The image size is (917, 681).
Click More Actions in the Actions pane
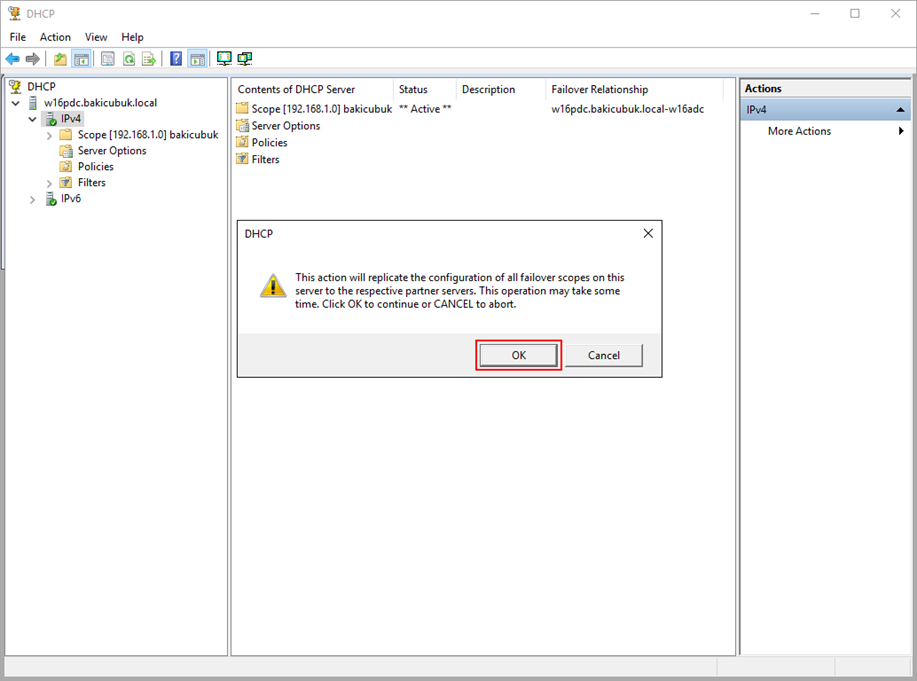tap(799, 131)
